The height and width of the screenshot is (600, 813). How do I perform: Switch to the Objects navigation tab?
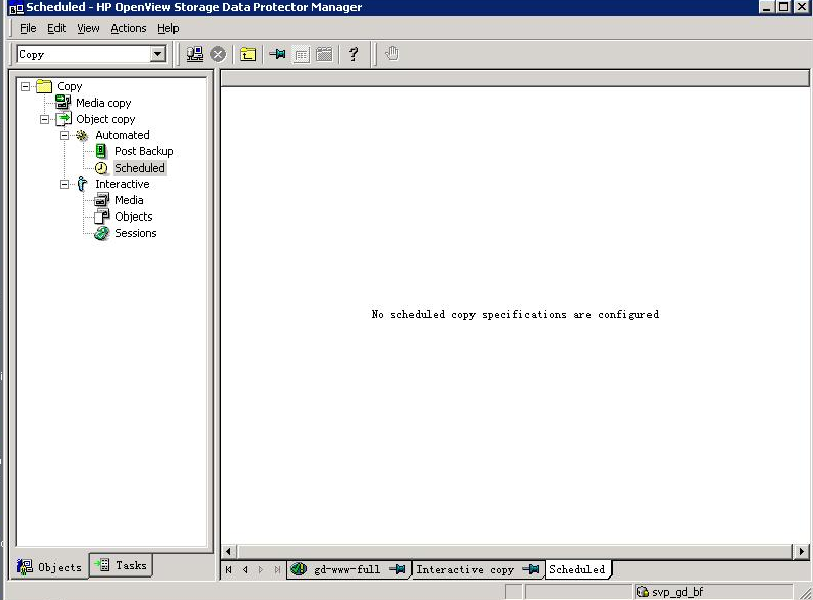(x=49, y=567)
